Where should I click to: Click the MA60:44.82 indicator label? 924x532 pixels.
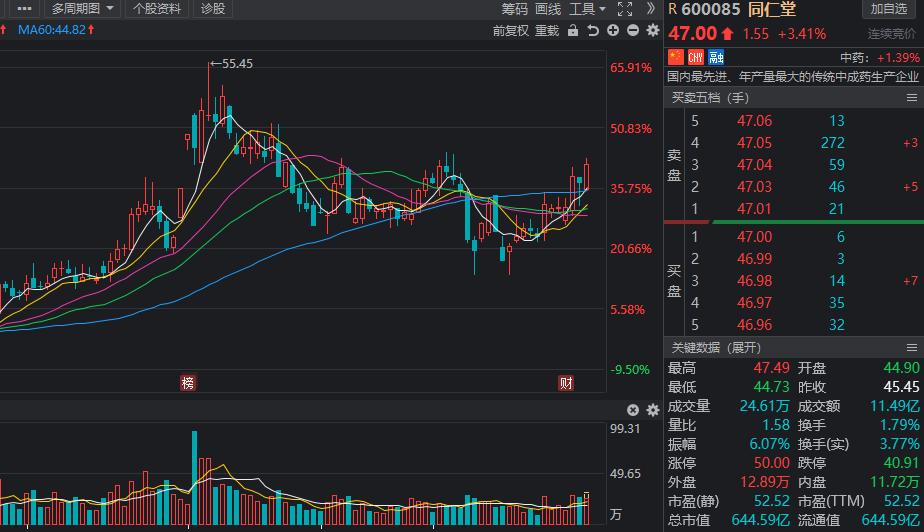(52, 29)
